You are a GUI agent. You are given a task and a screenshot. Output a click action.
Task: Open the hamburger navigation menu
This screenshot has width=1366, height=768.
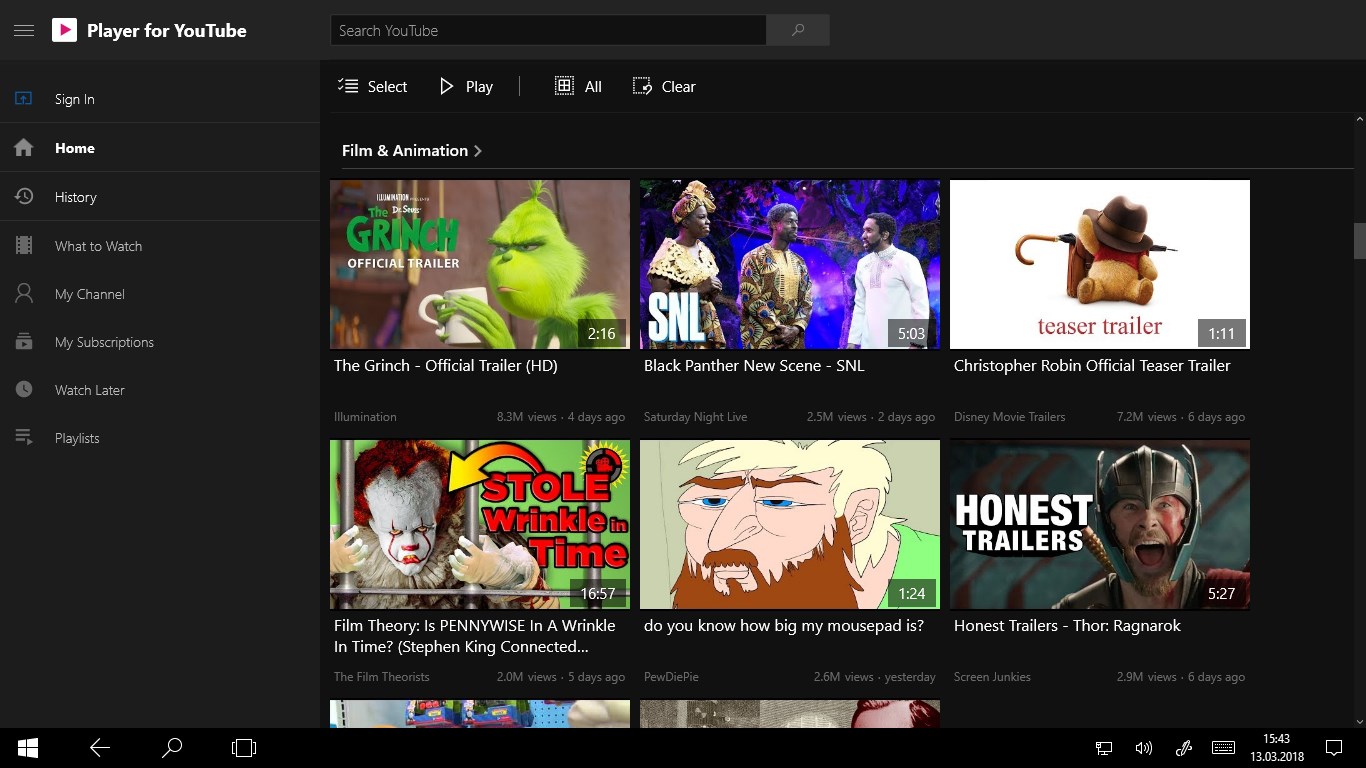click(24, 31)
